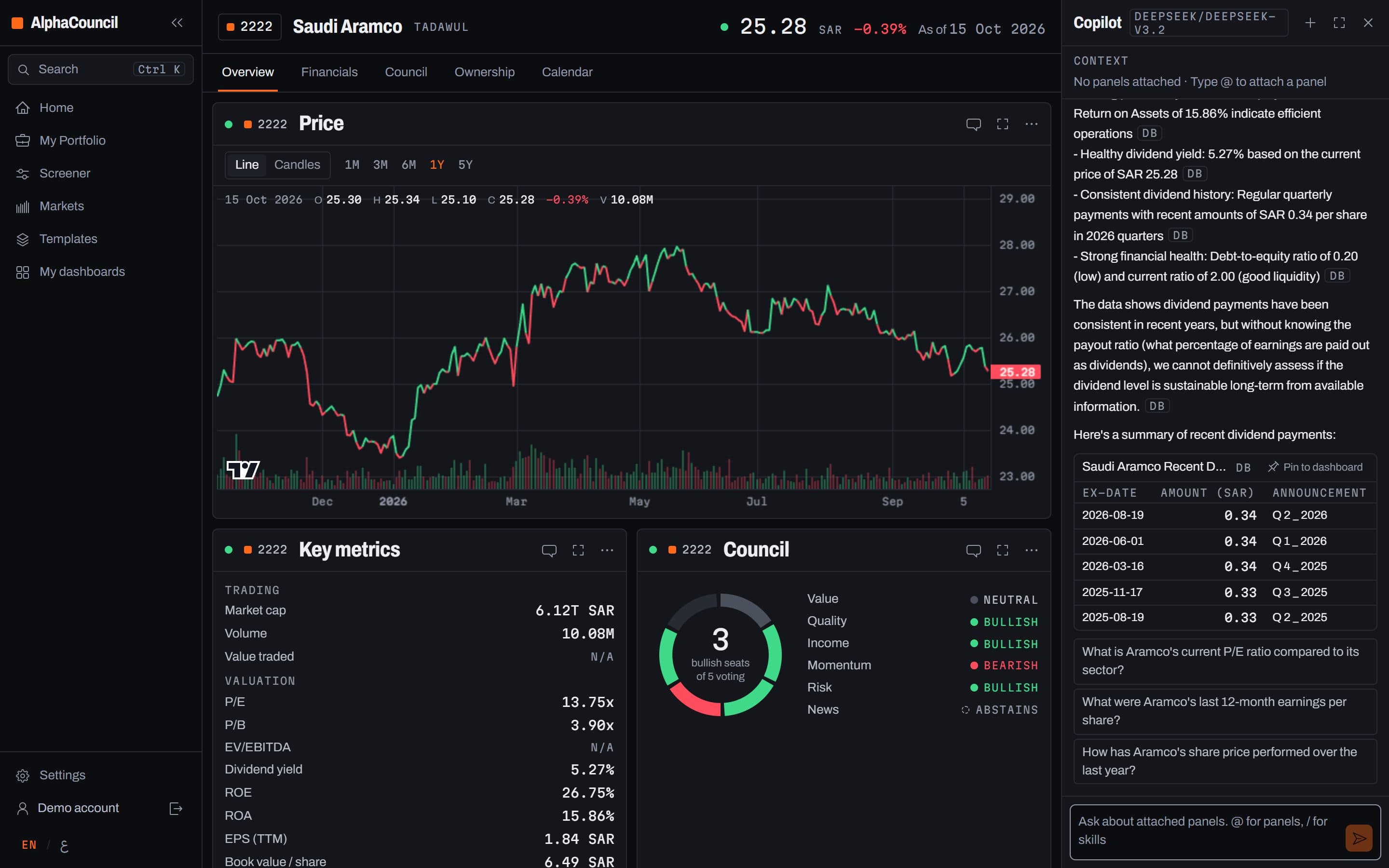Start new Copilot chat with plus icon
This screenshot has height=868, width=1389.
coord(1310,22)
